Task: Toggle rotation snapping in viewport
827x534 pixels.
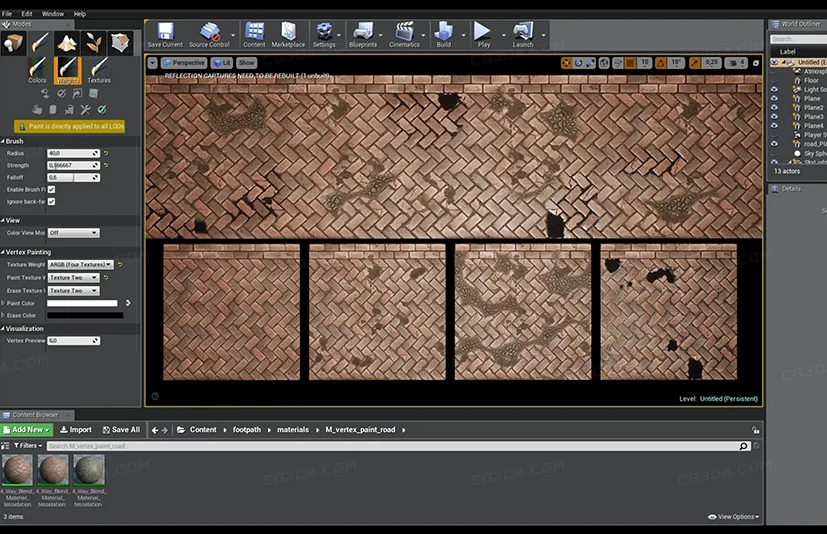Action: pos(660,63)
